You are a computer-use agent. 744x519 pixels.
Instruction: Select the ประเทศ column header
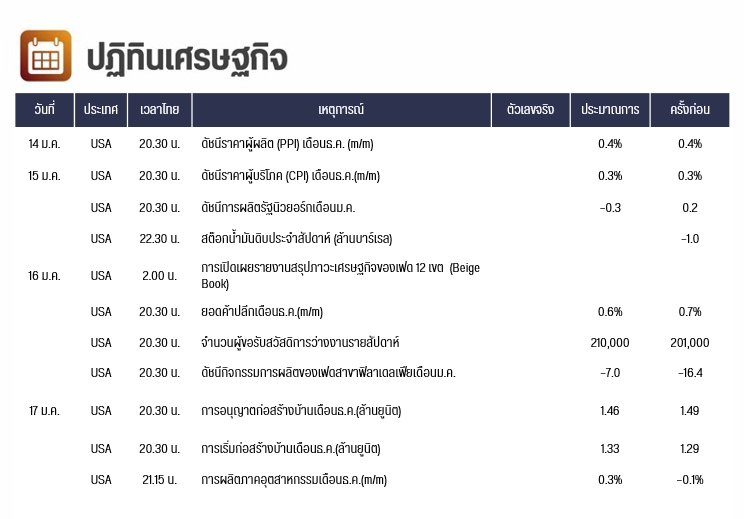coord(101,110)
